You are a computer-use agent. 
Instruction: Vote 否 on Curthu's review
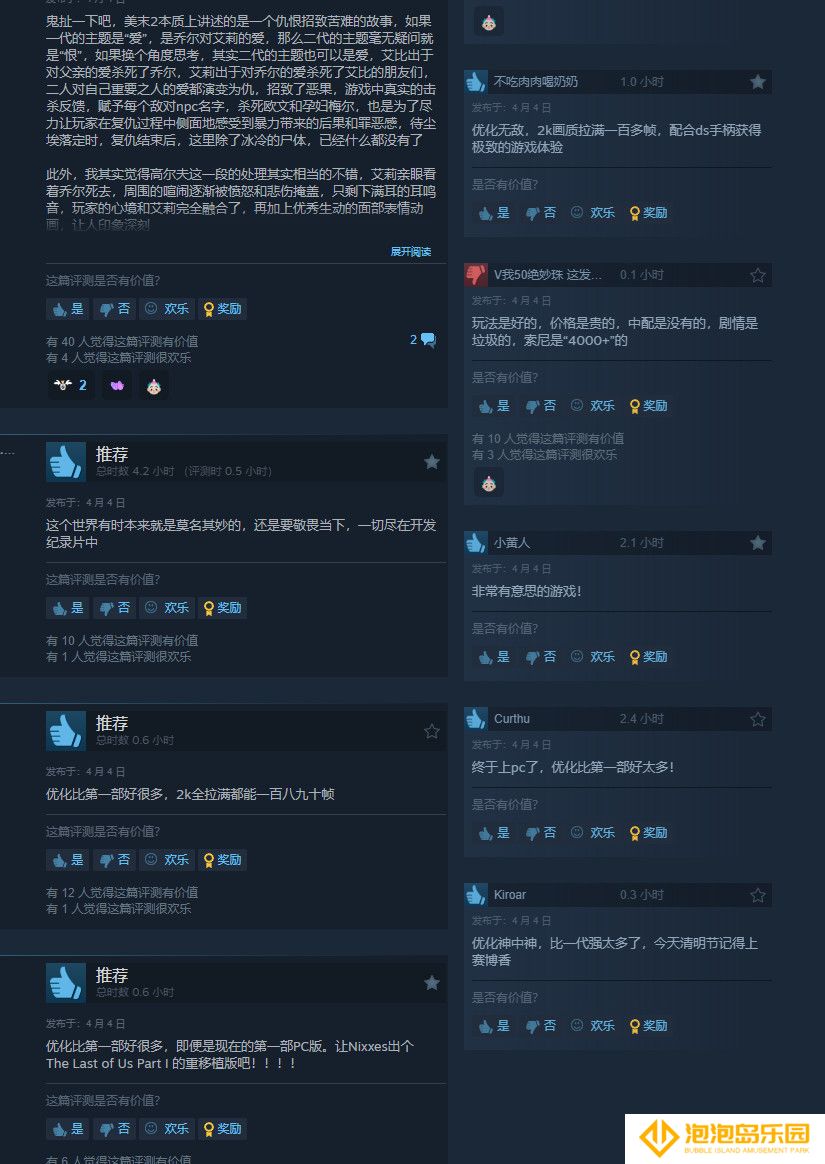pos(541,833)
